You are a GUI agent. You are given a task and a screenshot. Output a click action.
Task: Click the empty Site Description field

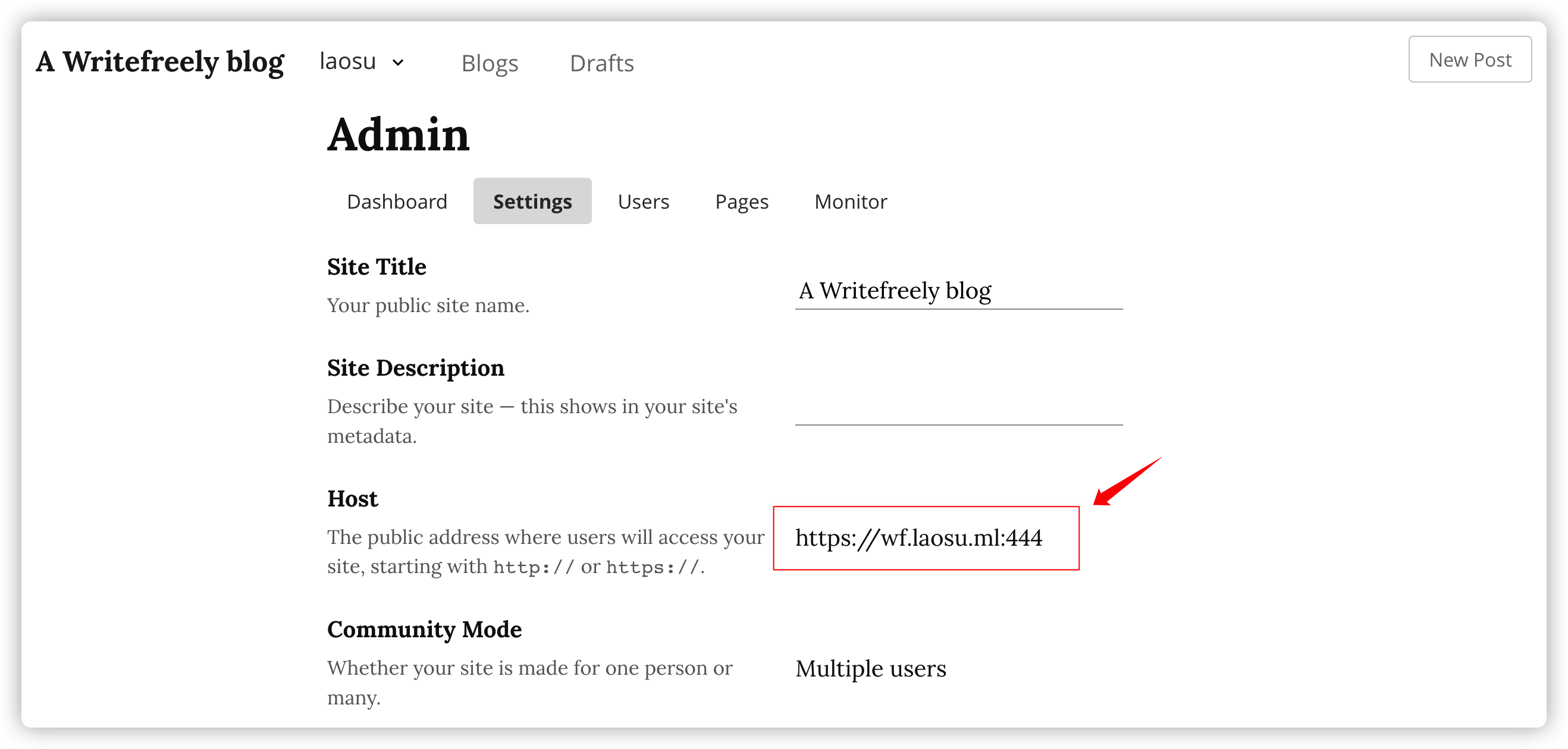(x=958, y=408)
